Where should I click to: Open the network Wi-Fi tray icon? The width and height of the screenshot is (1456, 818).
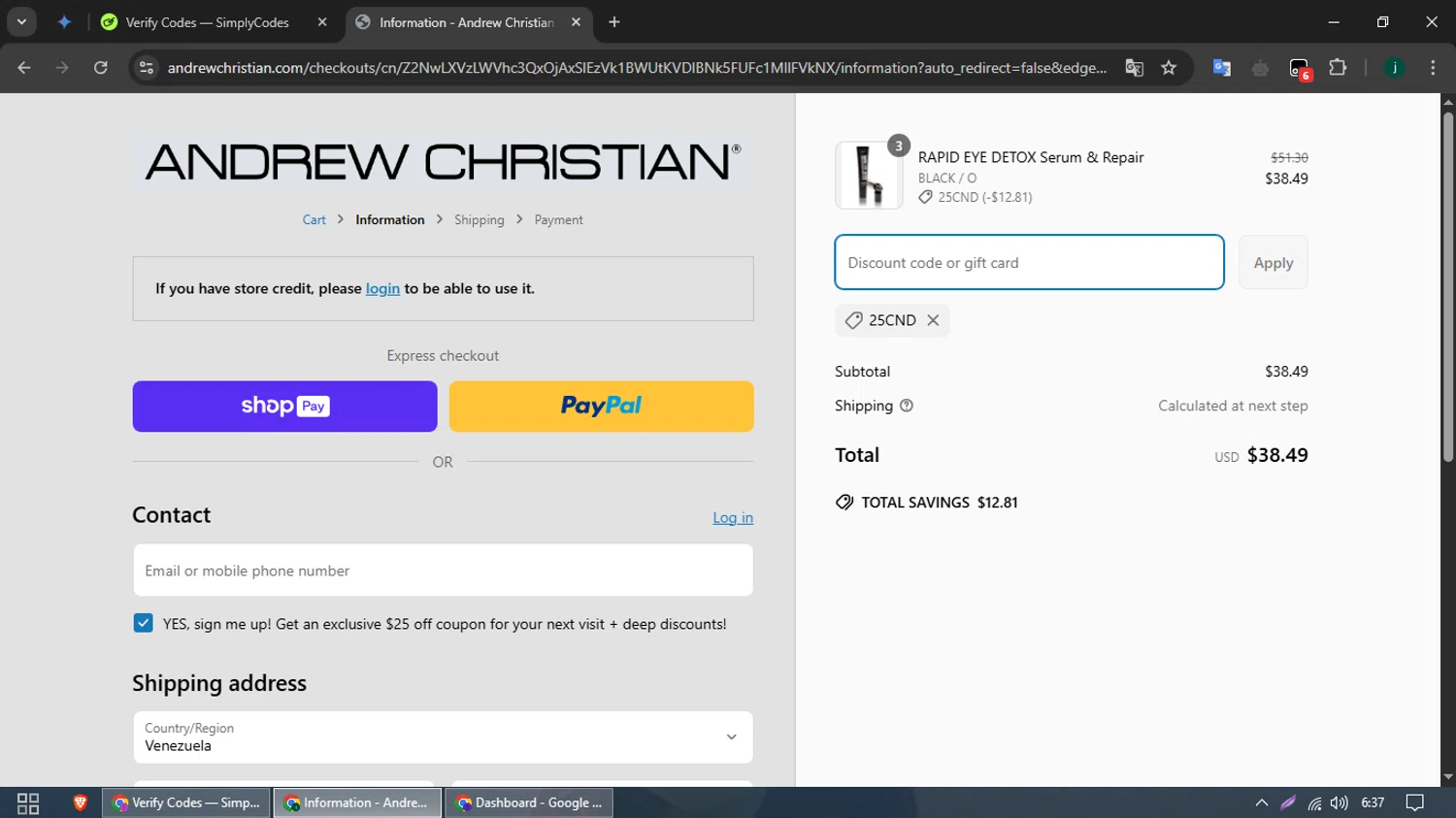[1314, 802]
